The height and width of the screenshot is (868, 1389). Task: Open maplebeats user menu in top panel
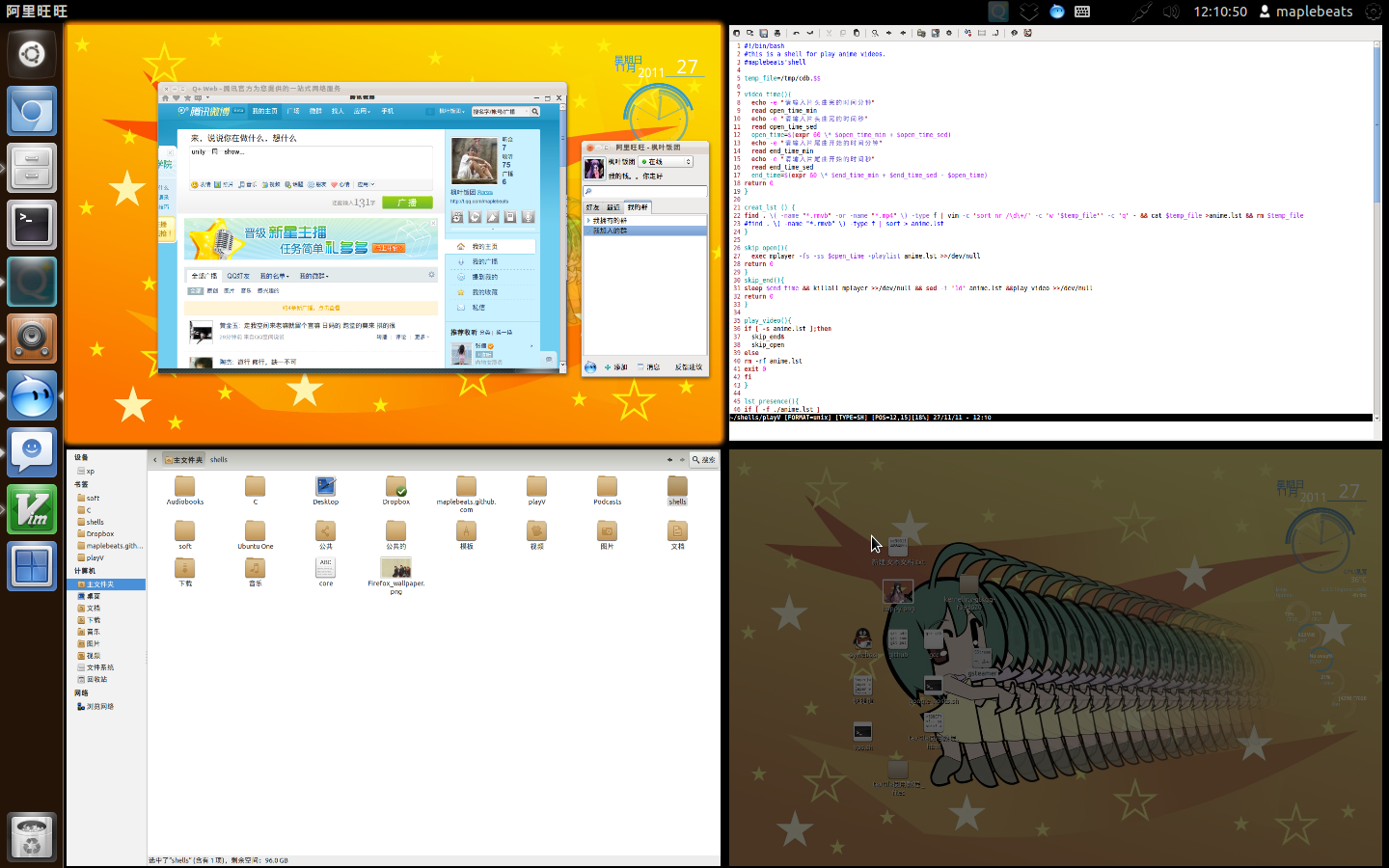(1306, 12)
